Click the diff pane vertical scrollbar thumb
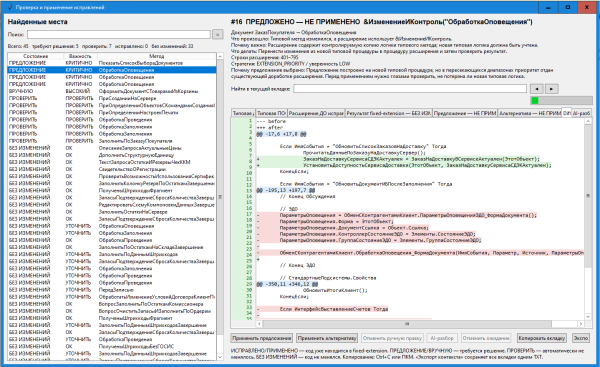Viewport: 600px width, 367px height. 588,196
